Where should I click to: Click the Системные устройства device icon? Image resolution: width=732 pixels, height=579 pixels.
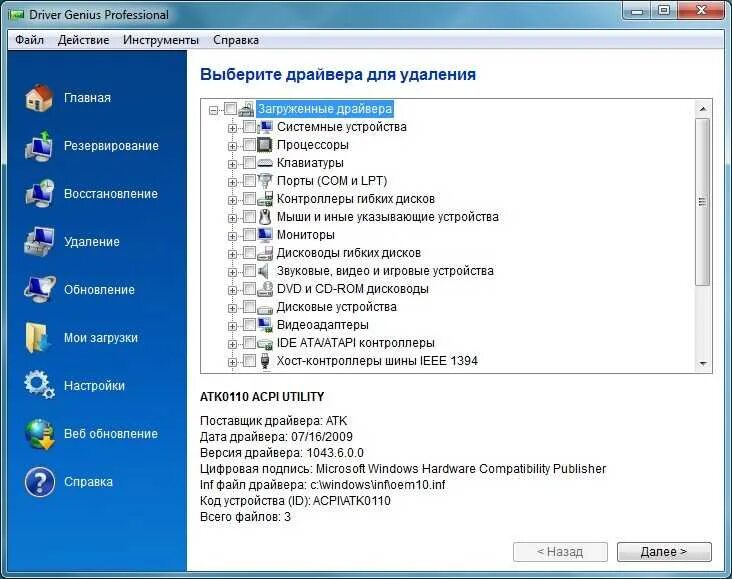tap(265, 127)
